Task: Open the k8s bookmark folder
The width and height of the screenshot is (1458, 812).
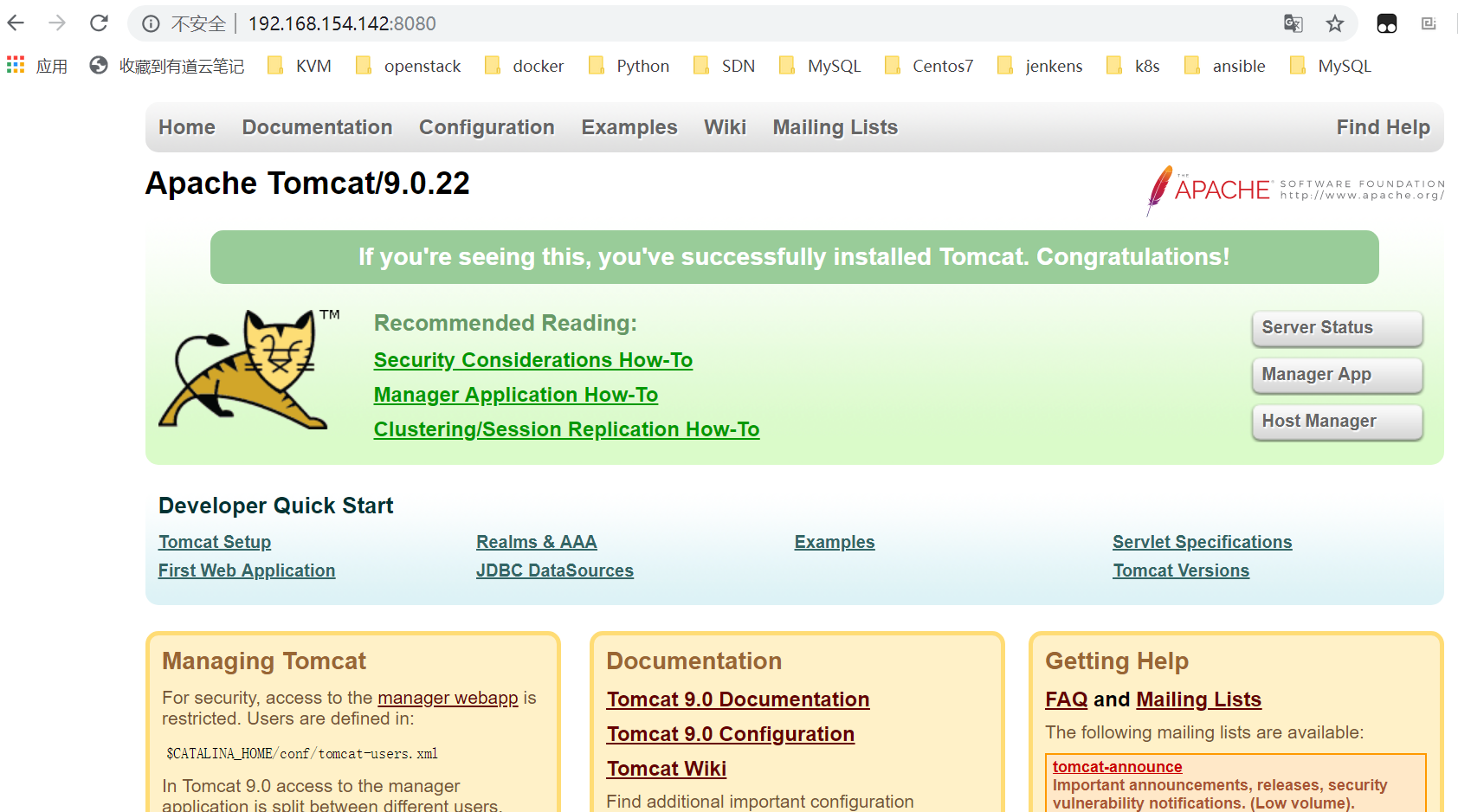Action: coord(1134,66)
